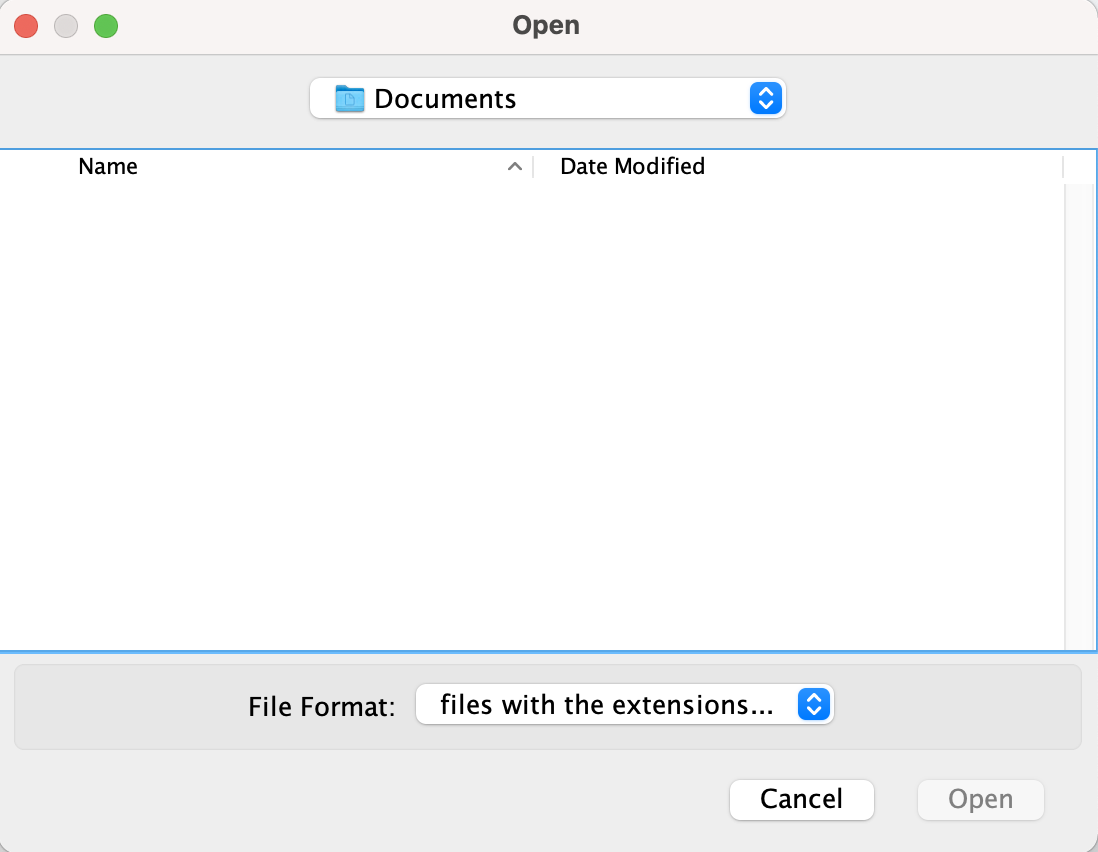This screenshot has width=1098, height=852.
Task: Click the gray minimize window control
Action: (x=65, y=25)
